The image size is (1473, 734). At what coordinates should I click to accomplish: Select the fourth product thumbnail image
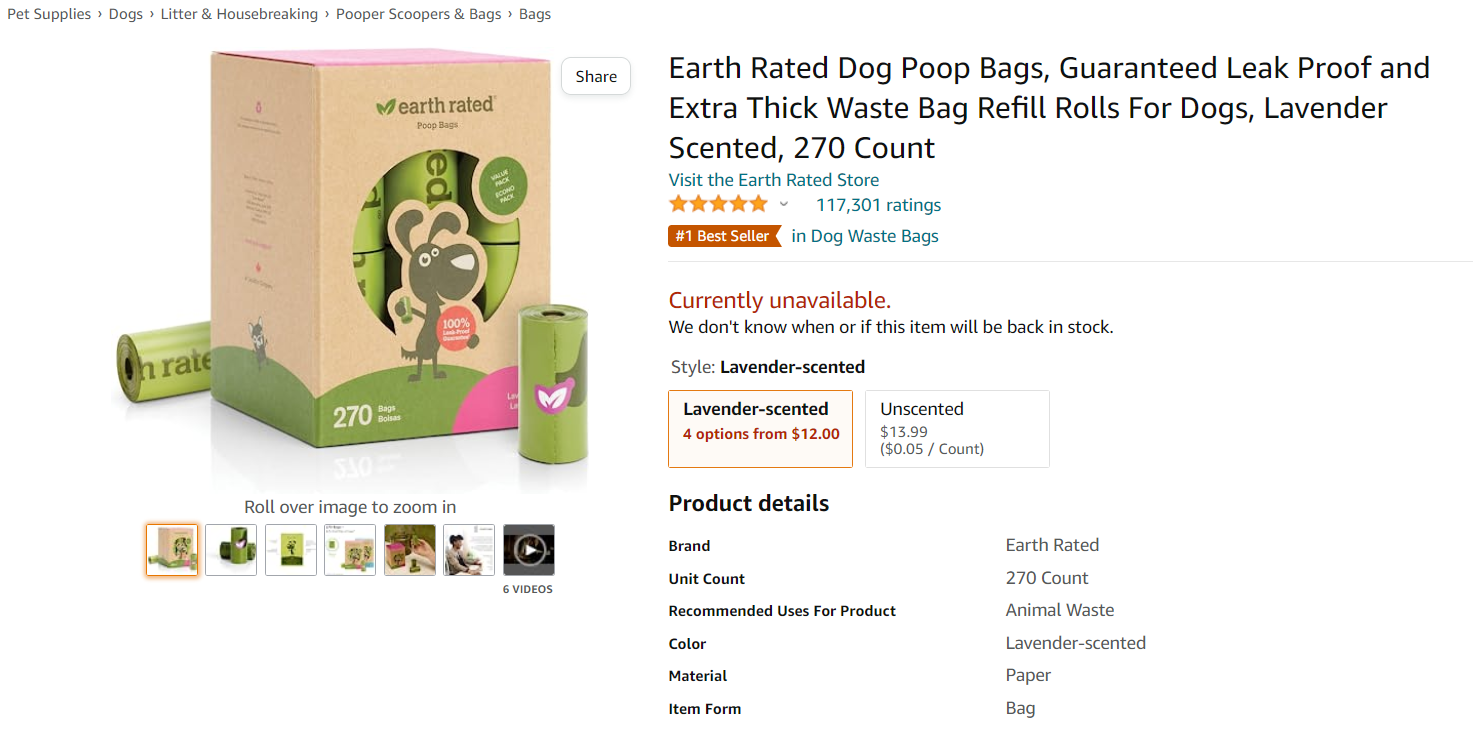coord(350,550)
